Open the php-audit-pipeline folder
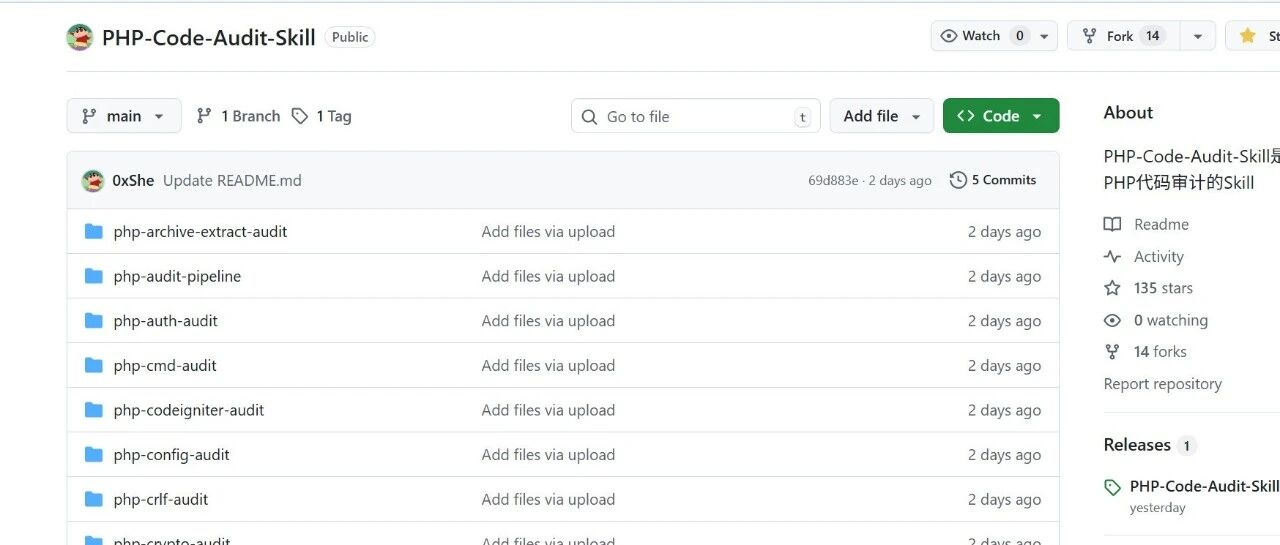This screenshot has height=545, width=1280. 177,276
